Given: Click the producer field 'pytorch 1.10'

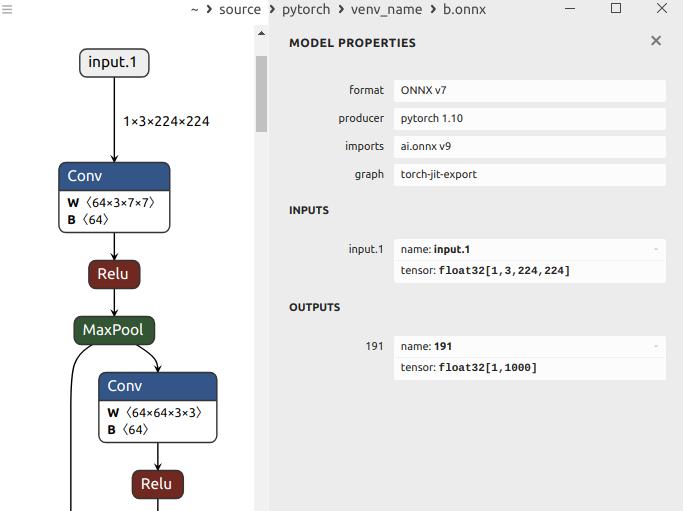Looking at the screenshot, I should 529,118.
